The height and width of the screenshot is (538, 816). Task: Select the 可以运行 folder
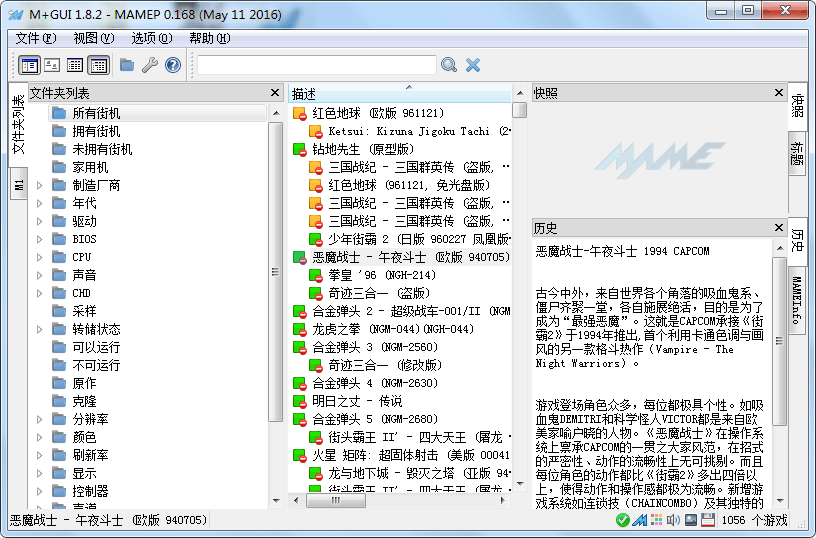96,347
